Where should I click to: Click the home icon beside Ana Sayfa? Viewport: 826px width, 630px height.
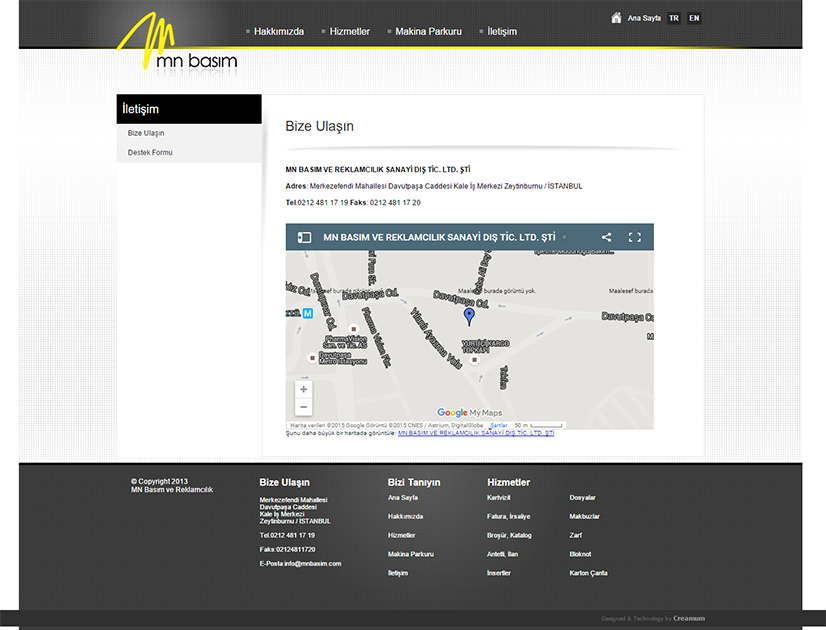point(616,17)
